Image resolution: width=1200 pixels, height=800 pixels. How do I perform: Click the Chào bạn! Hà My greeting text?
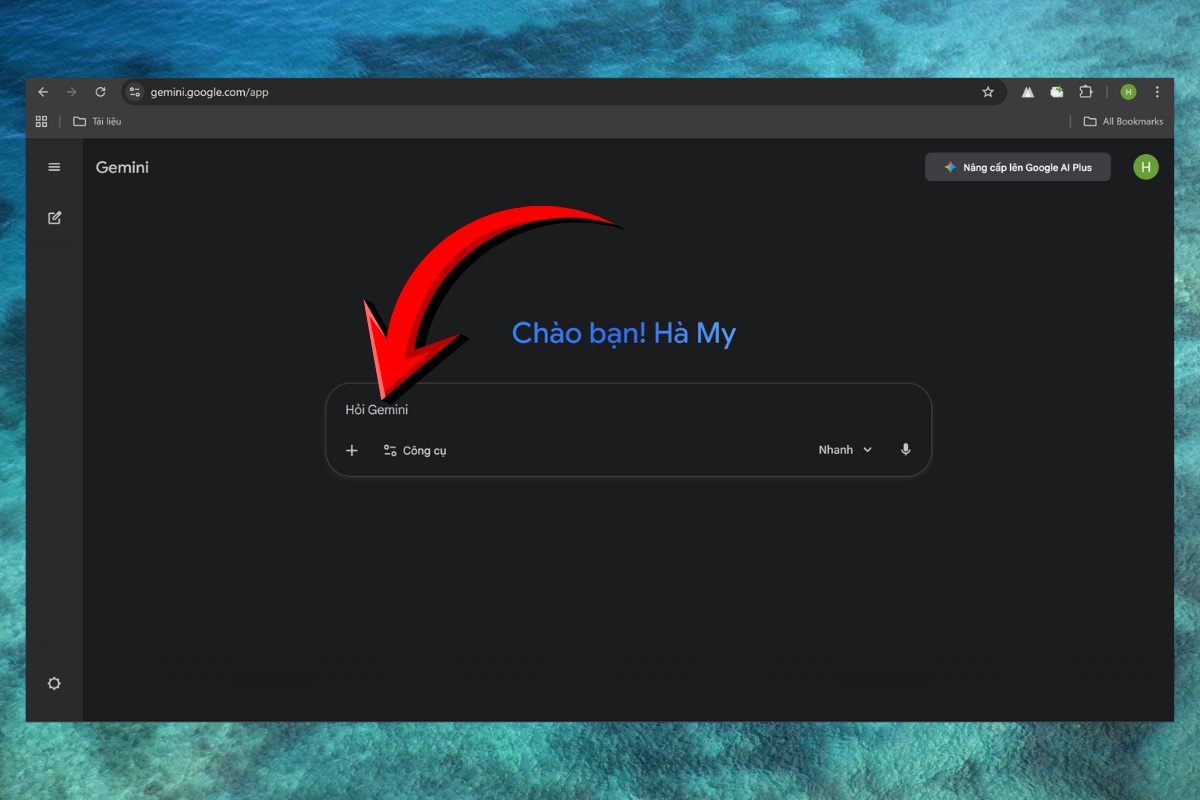624,333
